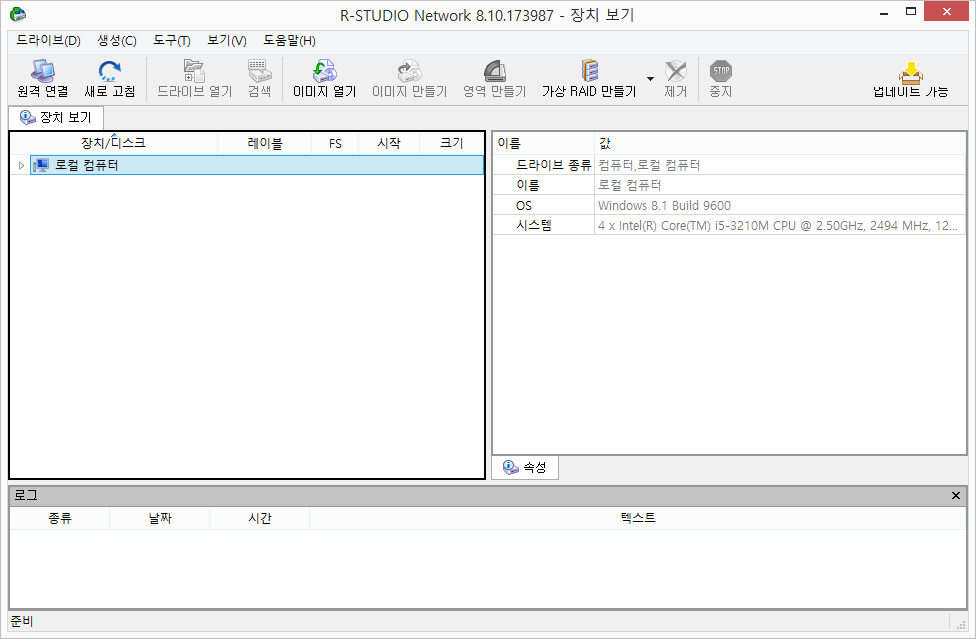Click the 크기 column header
The image size is (976, 639).
[452, 143]
